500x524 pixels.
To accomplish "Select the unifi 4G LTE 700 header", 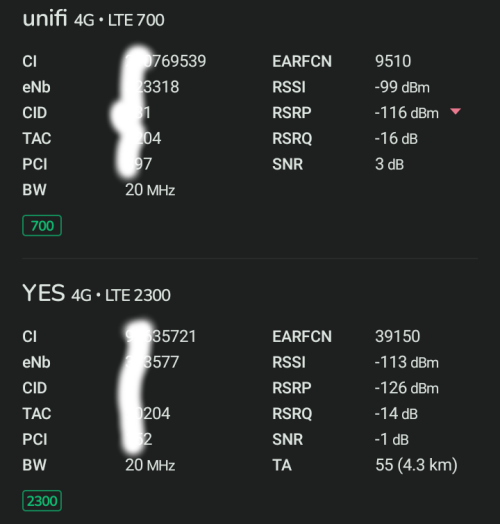I will point(93,19).
